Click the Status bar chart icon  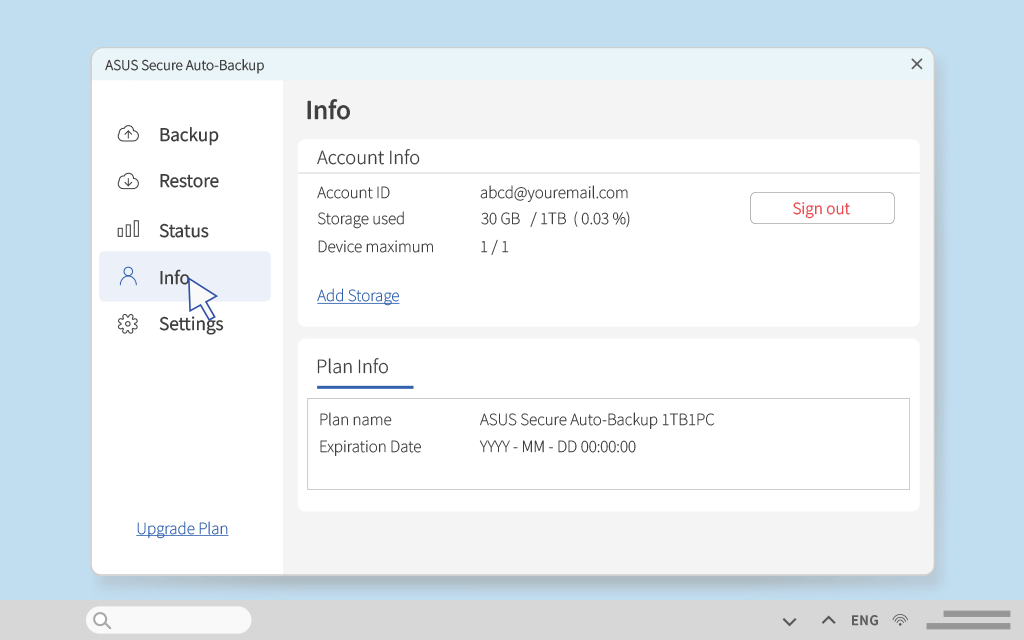pyautogui.click(x=128, y=229)
